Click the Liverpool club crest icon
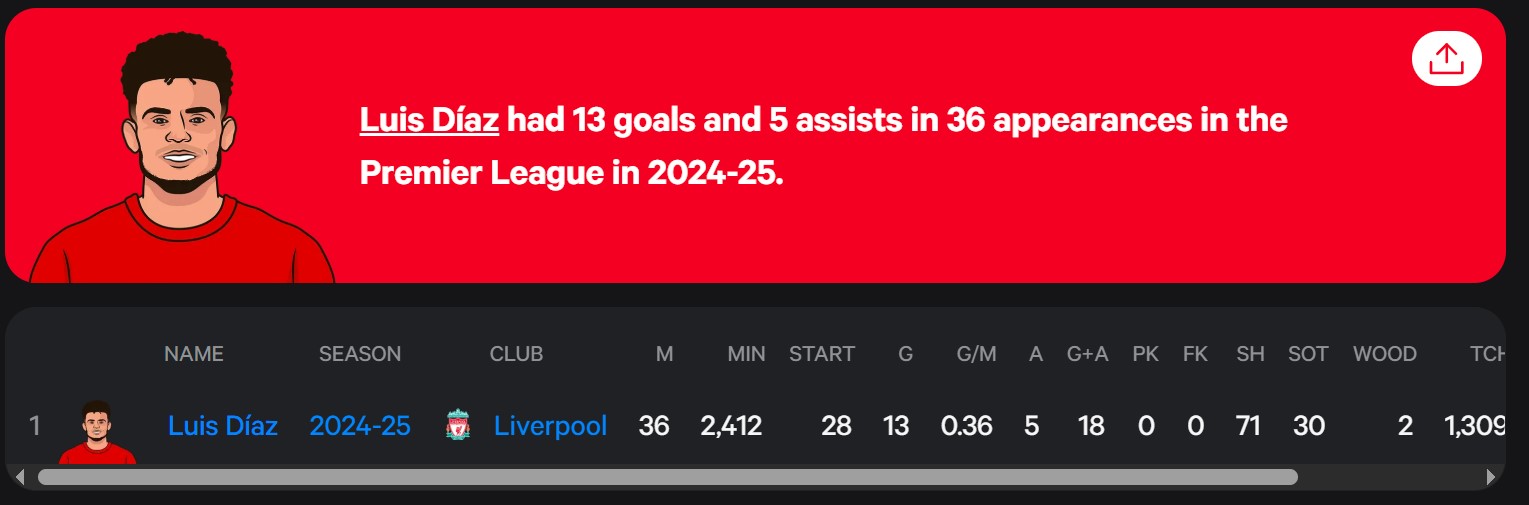The image size is (1529, 505). [x=458, y=426]
